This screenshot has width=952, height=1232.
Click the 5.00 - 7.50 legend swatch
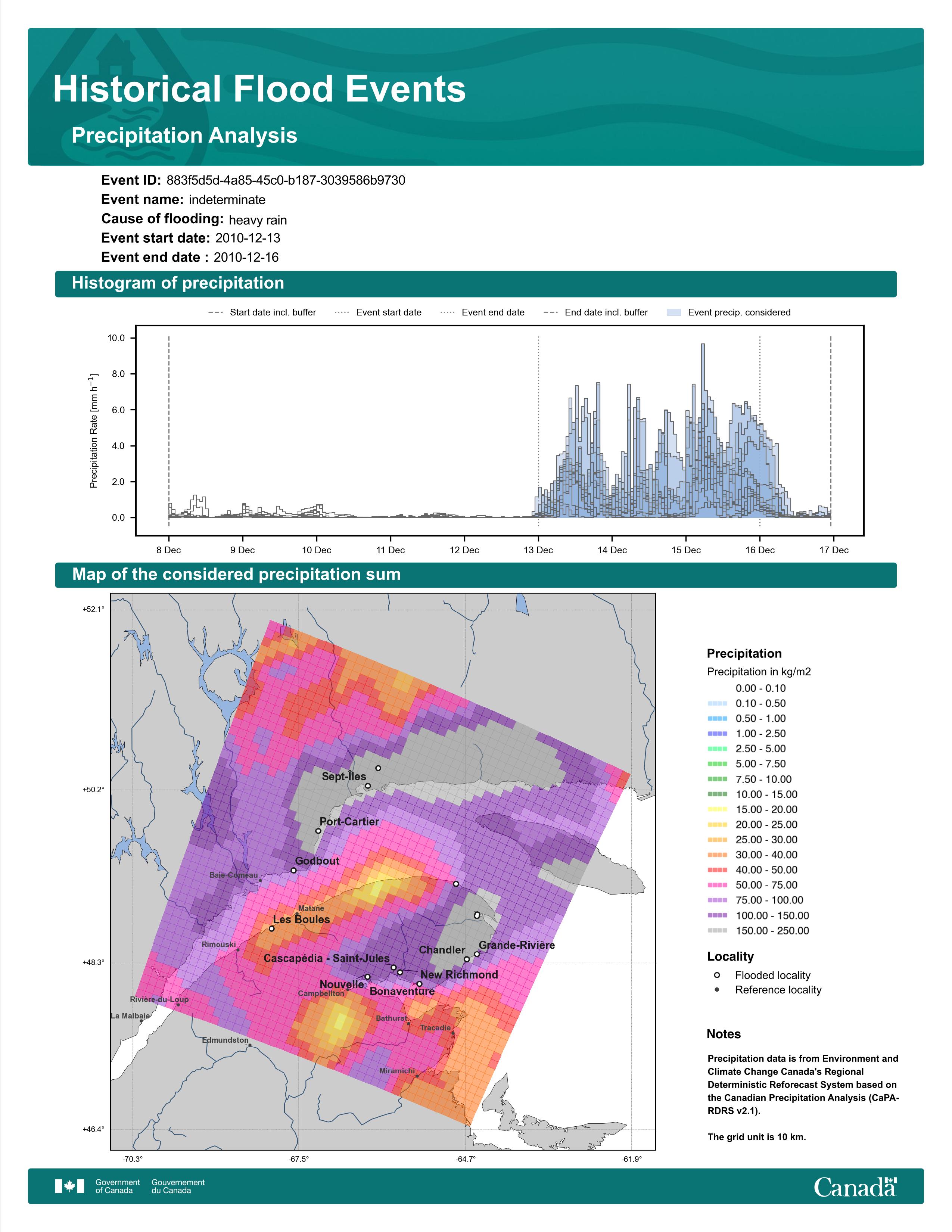click(x=717, y=764)
